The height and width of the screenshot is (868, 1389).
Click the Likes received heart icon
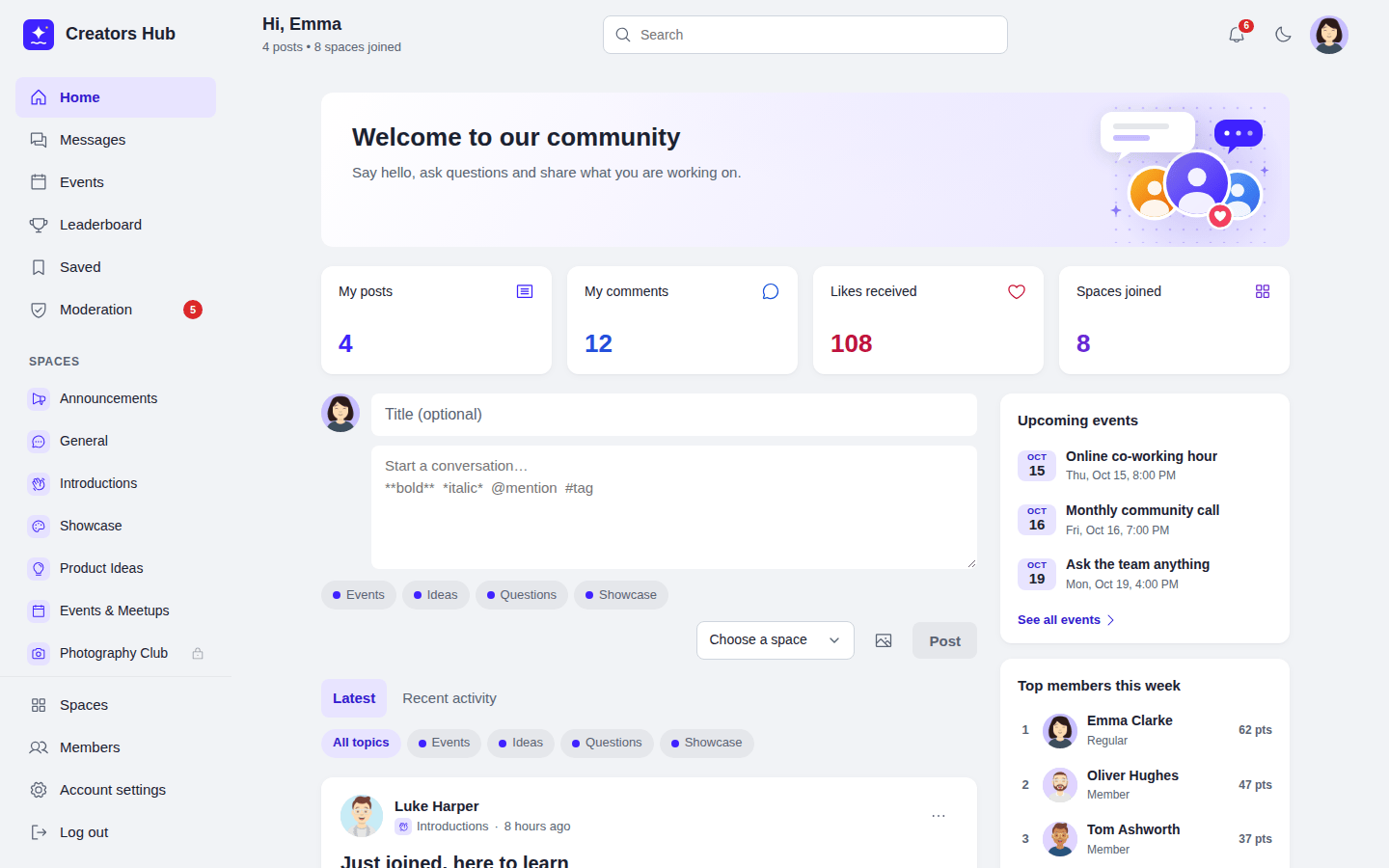1017,291
